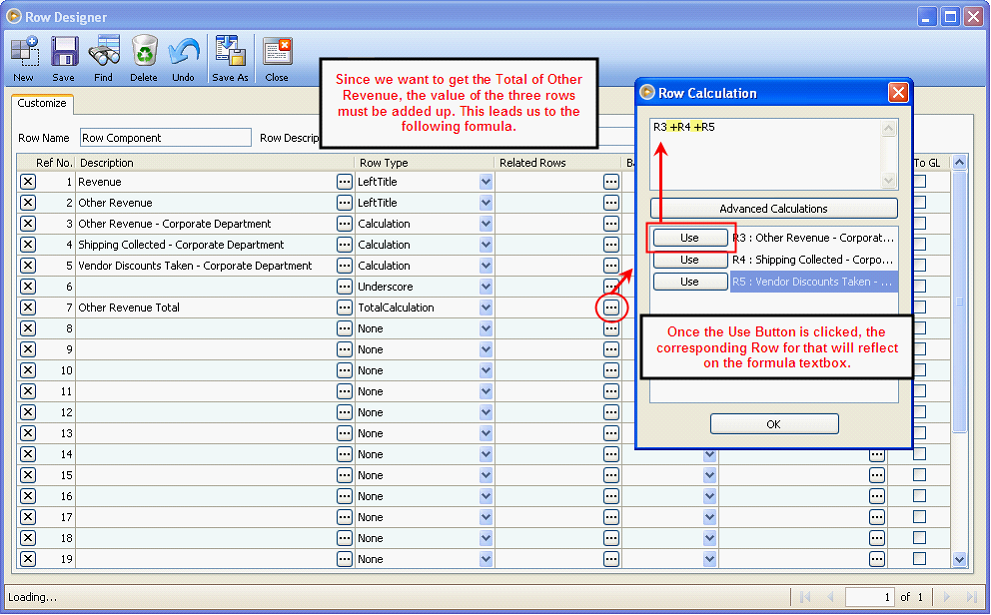Screen dimensions: 991x615
Task: Open Related Rows ellipsis for row 7
Action: 611,308
